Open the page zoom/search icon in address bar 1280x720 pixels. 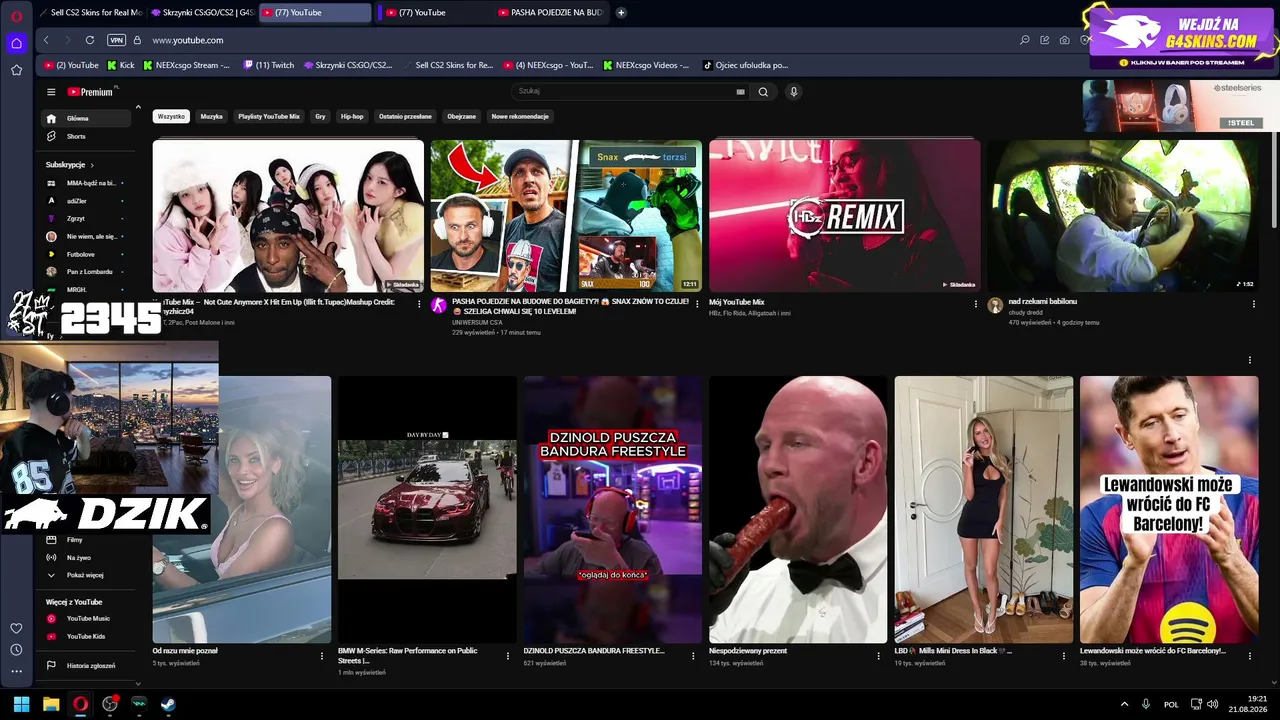click(1025, 40)
